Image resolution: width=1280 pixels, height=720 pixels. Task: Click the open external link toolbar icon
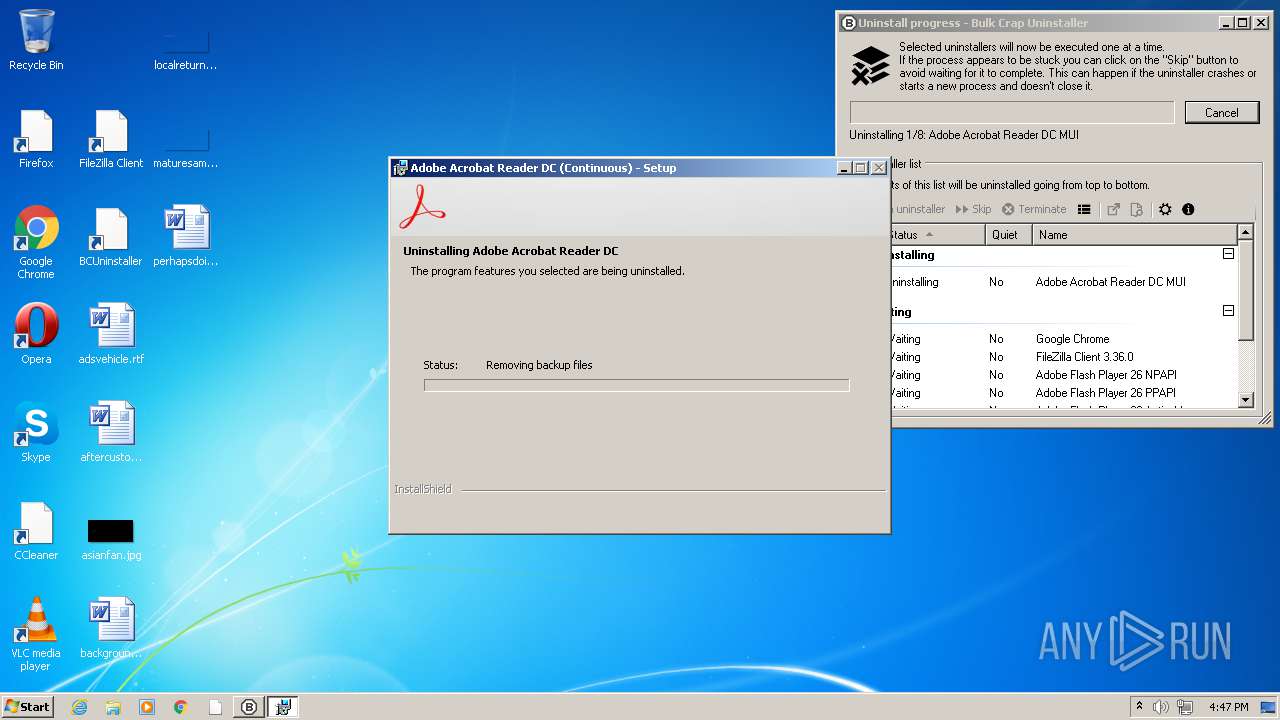pyautogui.click(x=1113, y=210)
